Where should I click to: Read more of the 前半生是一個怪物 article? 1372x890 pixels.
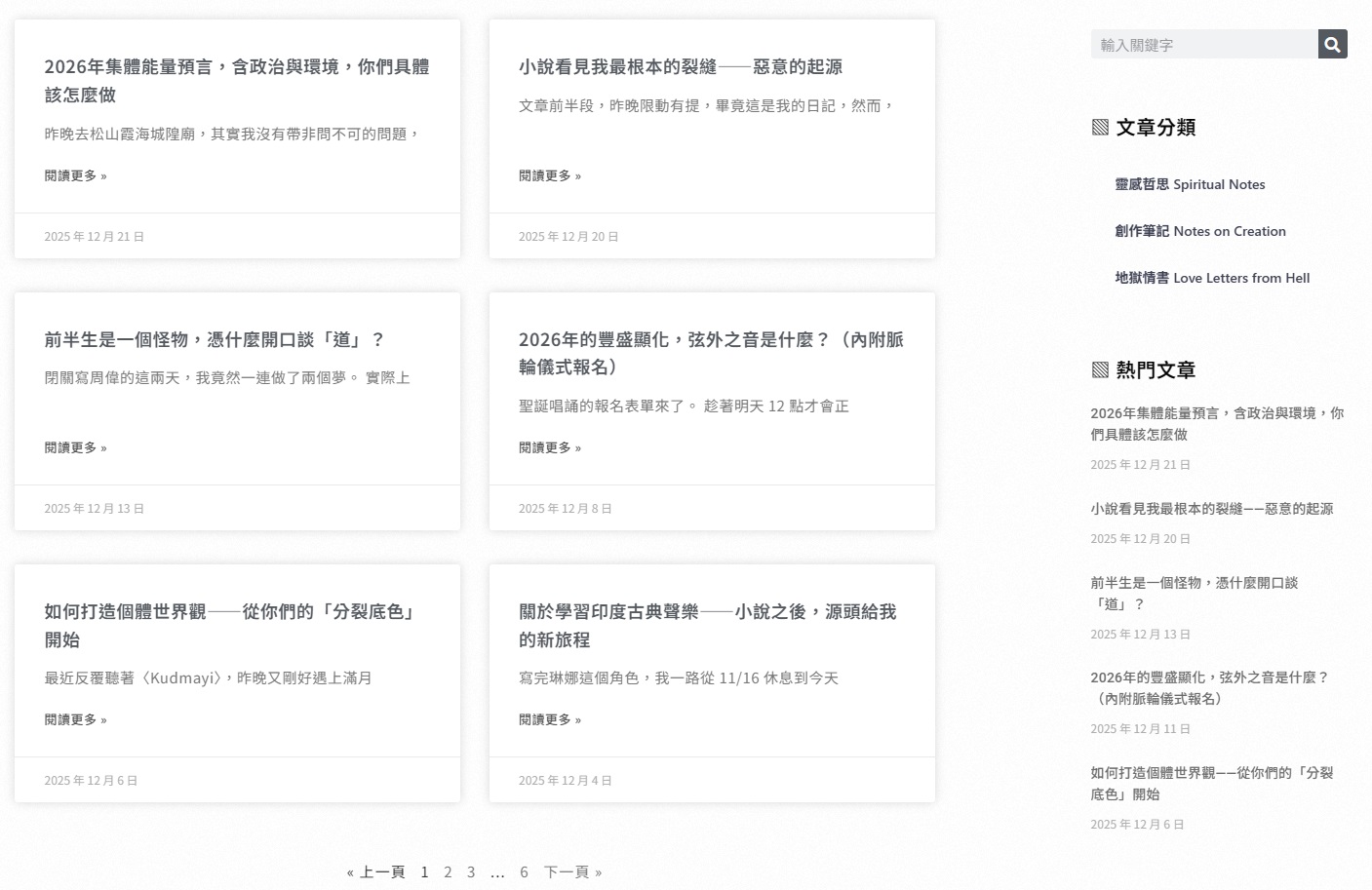coord(75,447)
